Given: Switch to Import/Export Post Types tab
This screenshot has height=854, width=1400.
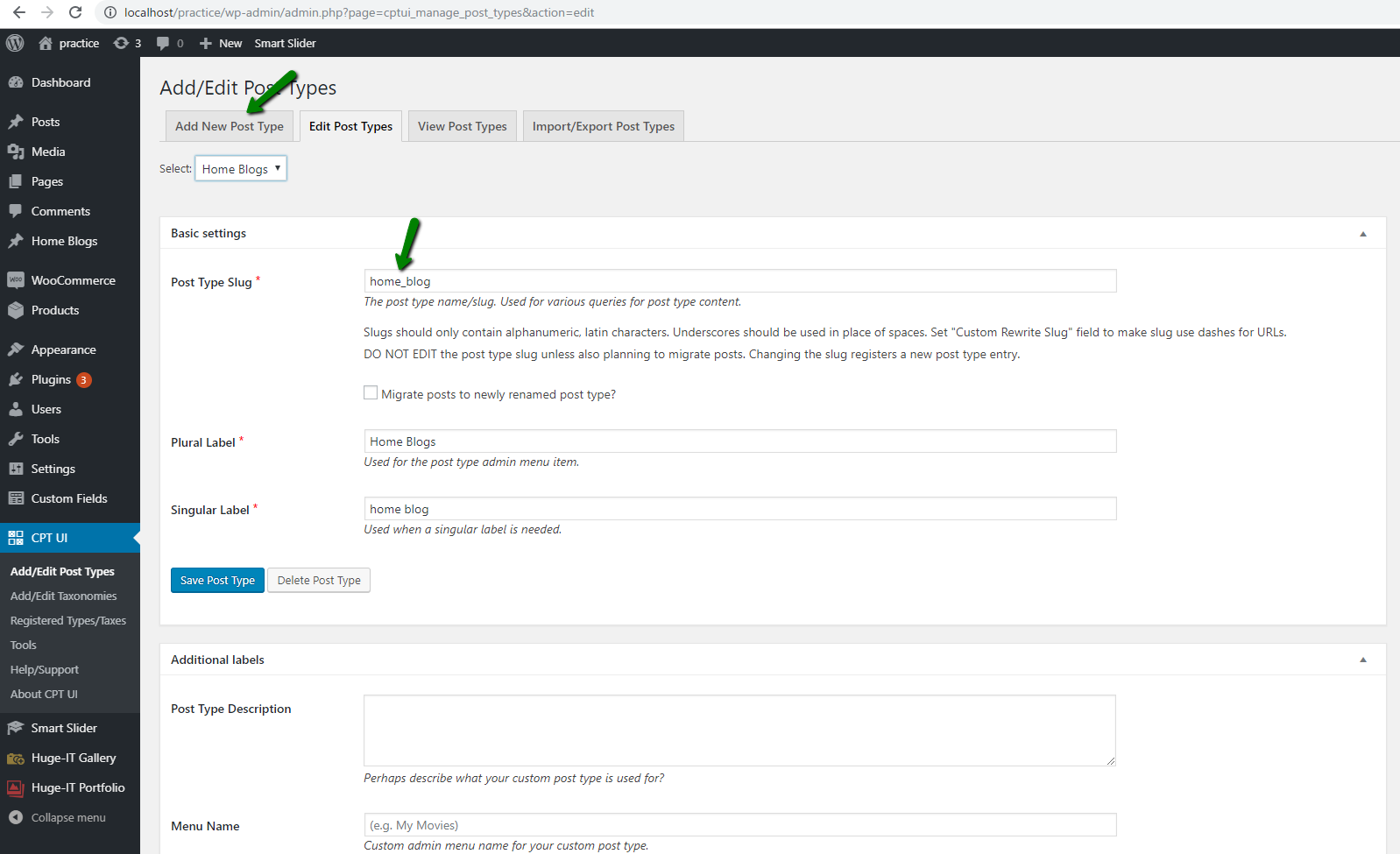Looking at the screenshot, I should point(603,126).
